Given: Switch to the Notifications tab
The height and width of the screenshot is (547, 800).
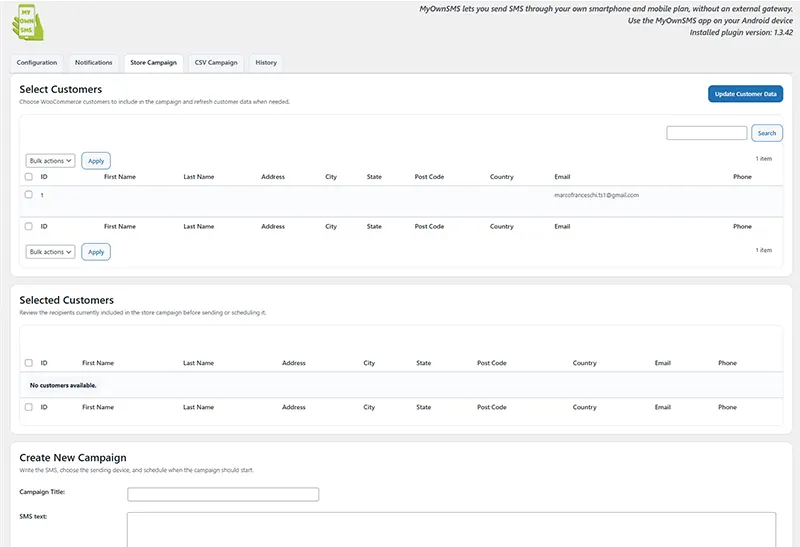Looking at the screenshot, I should coord(94,63).
